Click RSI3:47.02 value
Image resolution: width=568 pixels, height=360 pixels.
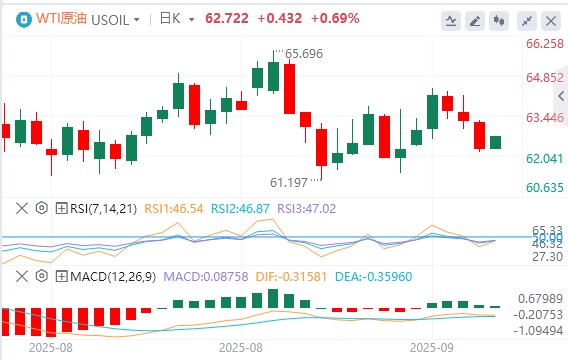click(x=306, y=209)
